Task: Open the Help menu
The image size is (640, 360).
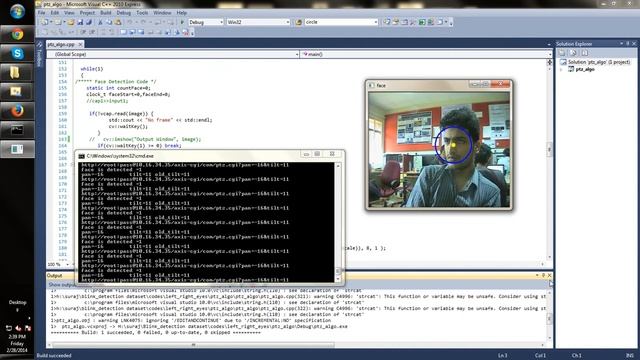Action: 182,13
